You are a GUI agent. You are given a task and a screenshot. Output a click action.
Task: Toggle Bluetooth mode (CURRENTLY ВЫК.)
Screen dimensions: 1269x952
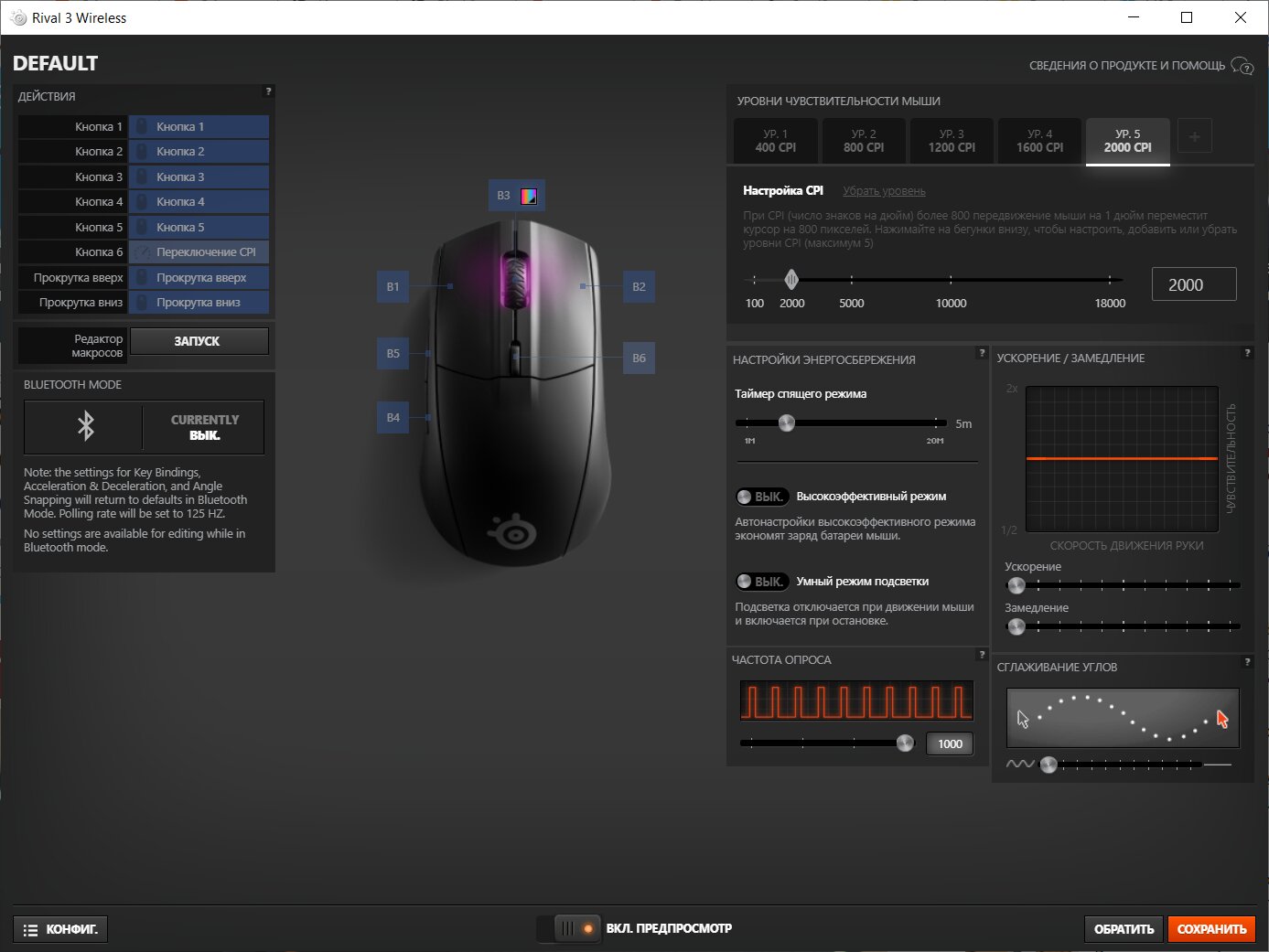(144, 427)
